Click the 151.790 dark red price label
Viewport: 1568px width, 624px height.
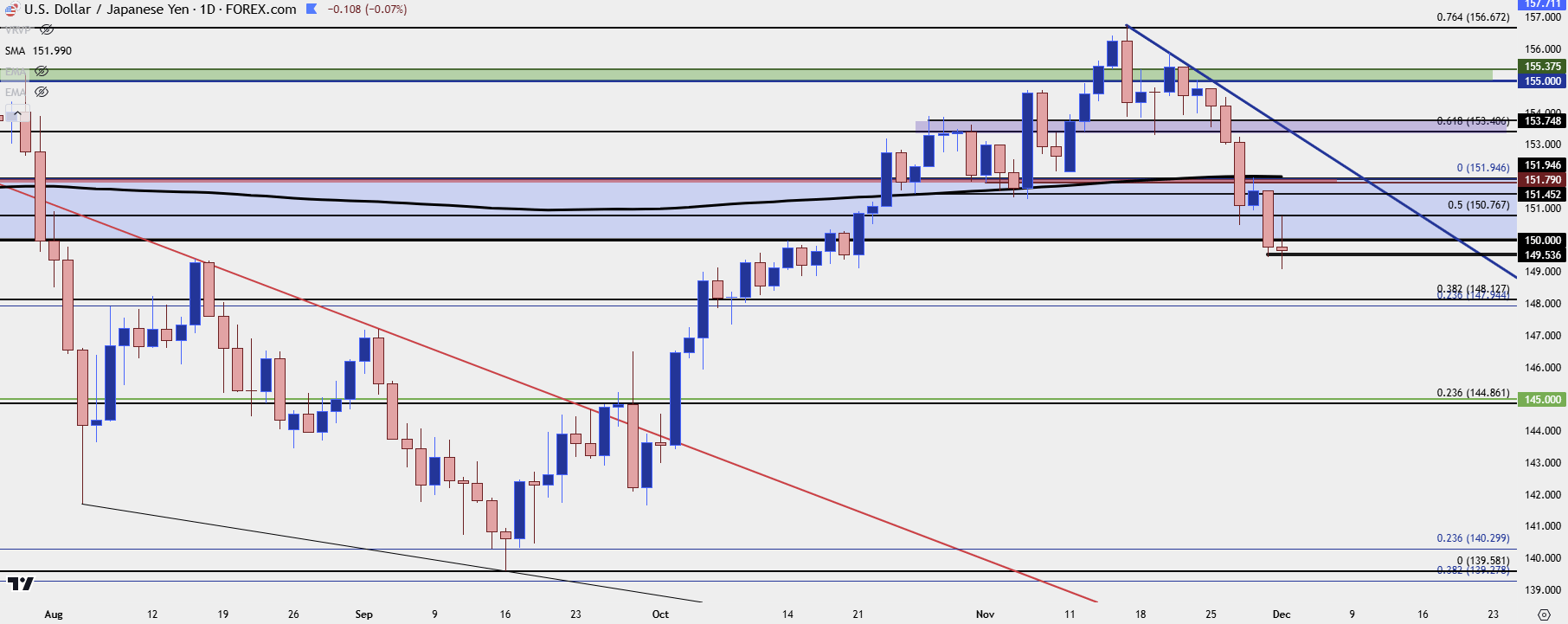[x=1542, y=180]
